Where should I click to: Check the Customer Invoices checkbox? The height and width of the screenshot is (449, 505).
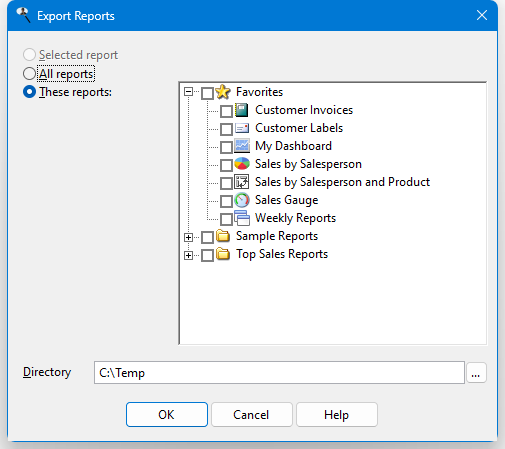tap(226, 111)
